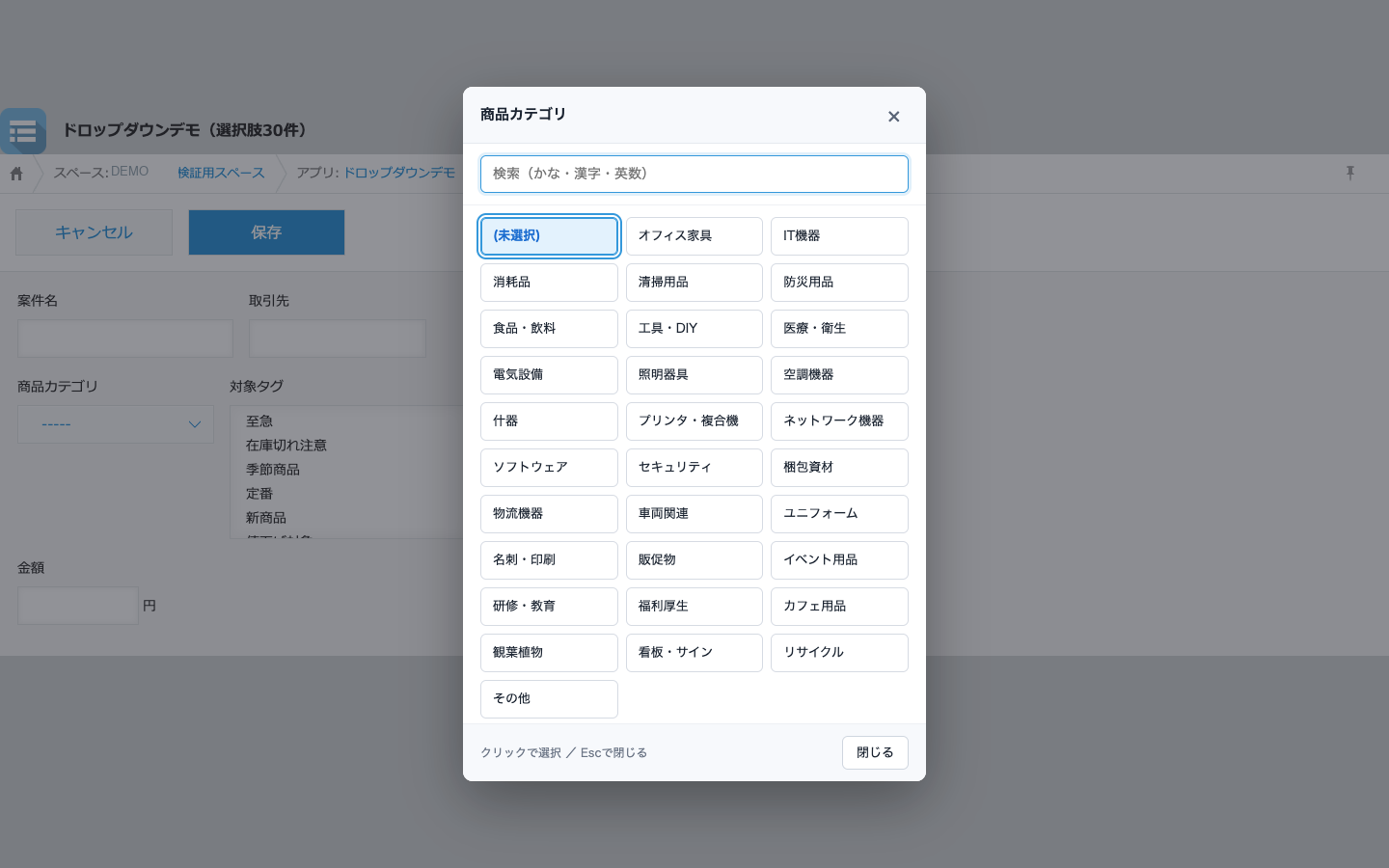Viewport: 1389px width, 868px height.
Task: Select ネットワーク機器 category option
Action: (839, 421)
